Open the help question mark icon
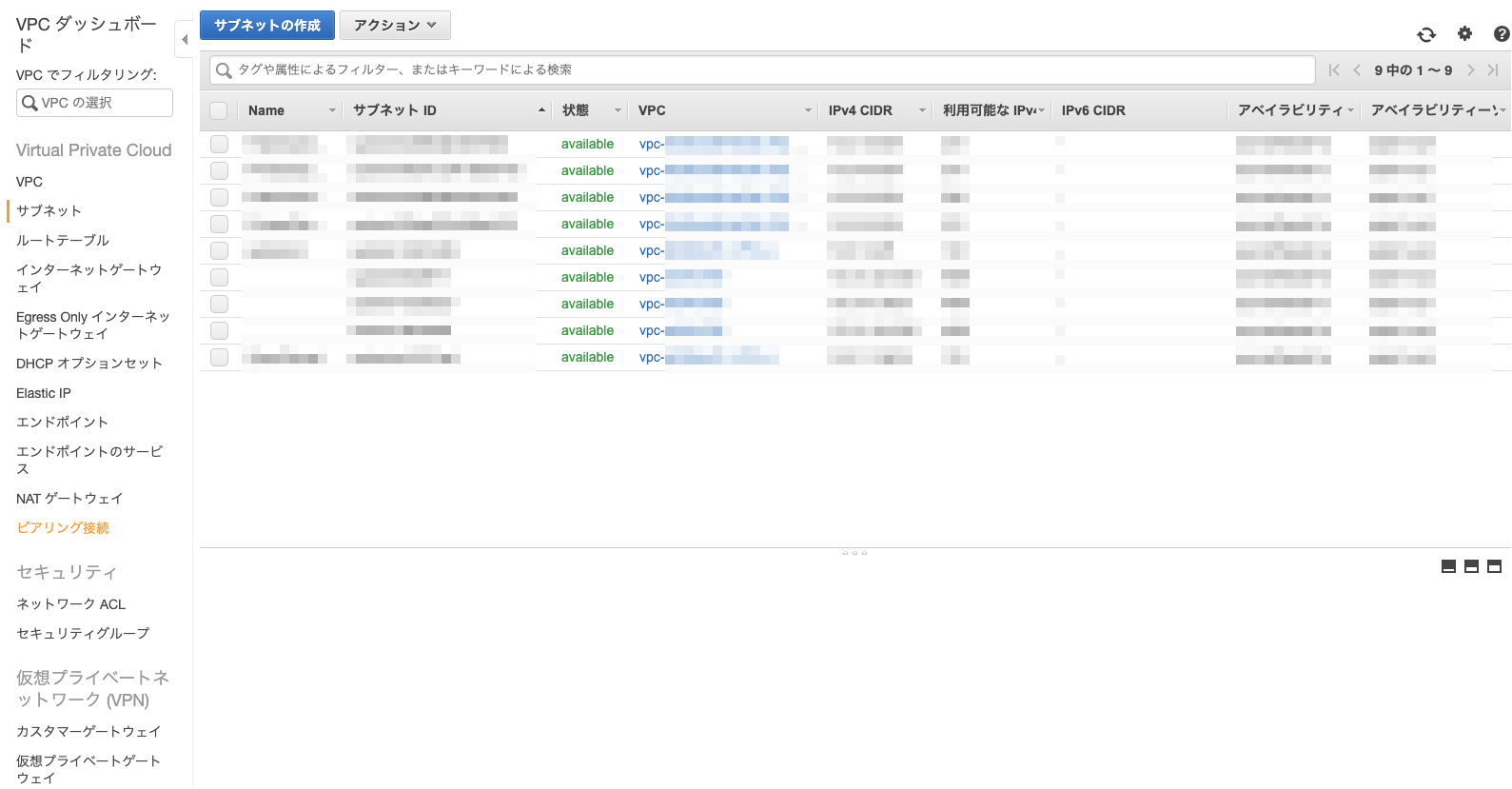This screenshot has width=1512, height=789. pyautogui.click(x=1502, y=33)
